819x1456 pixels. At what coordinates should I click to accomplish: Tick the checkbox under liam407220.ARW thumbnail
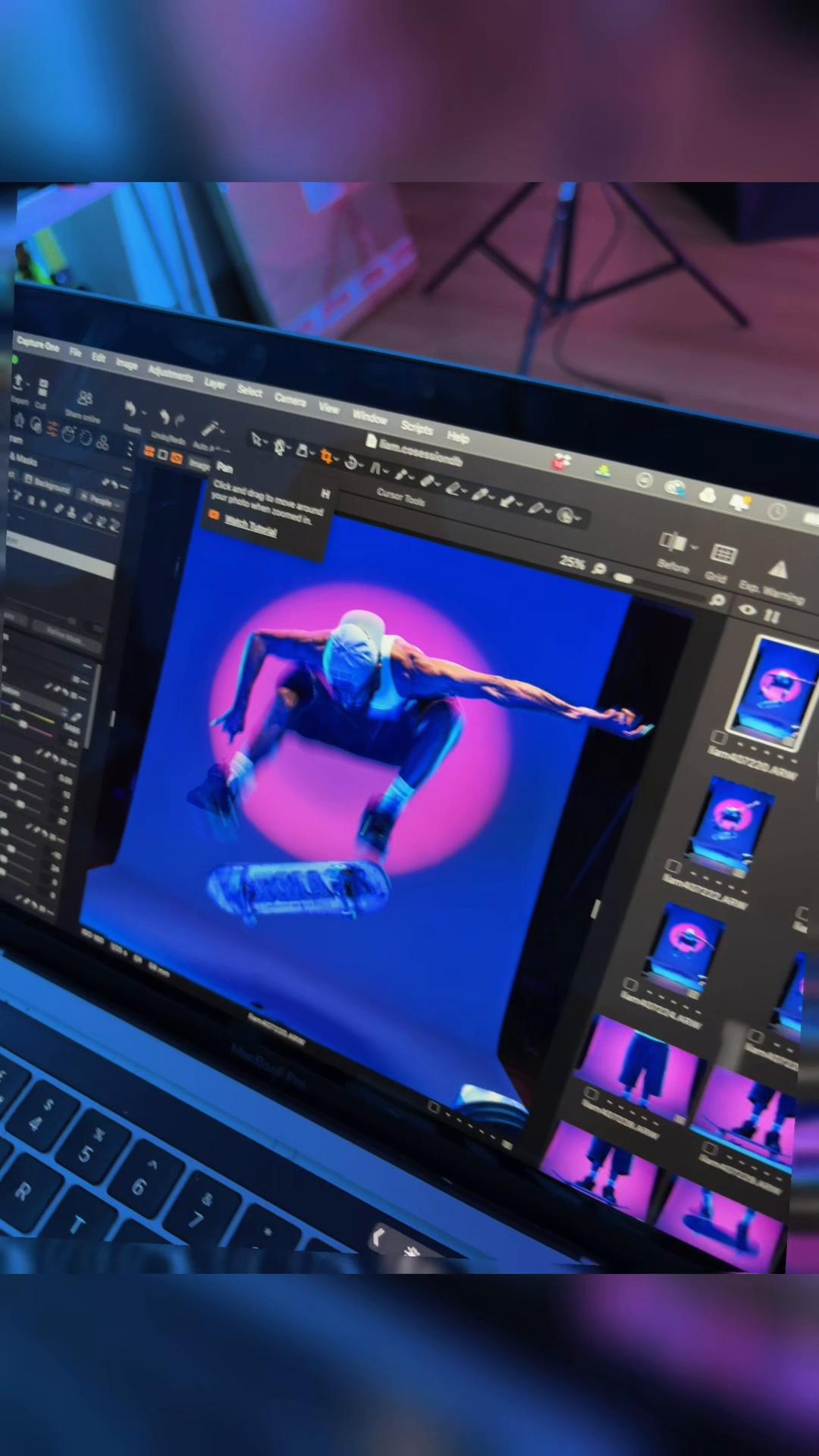click(718, 737)
